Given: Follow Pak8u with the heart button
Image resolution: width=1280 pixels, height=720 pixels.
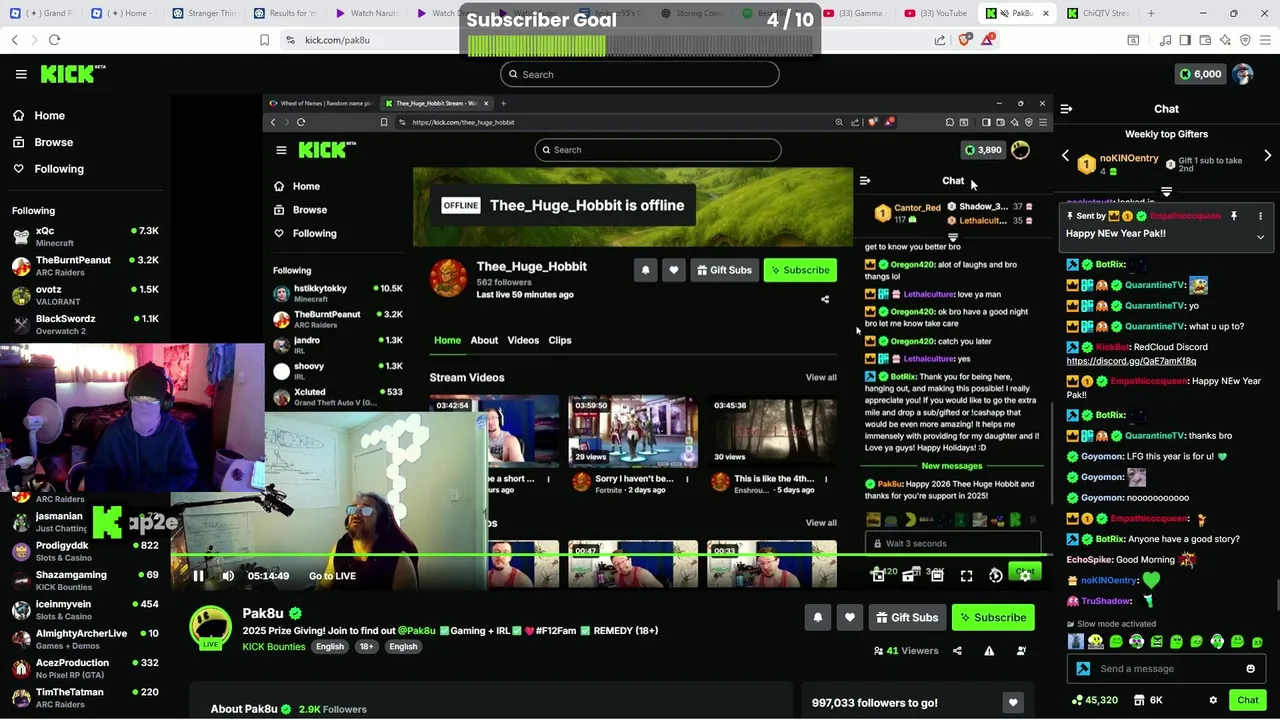Looking at the screenshot, I should (x=849, y=618).
